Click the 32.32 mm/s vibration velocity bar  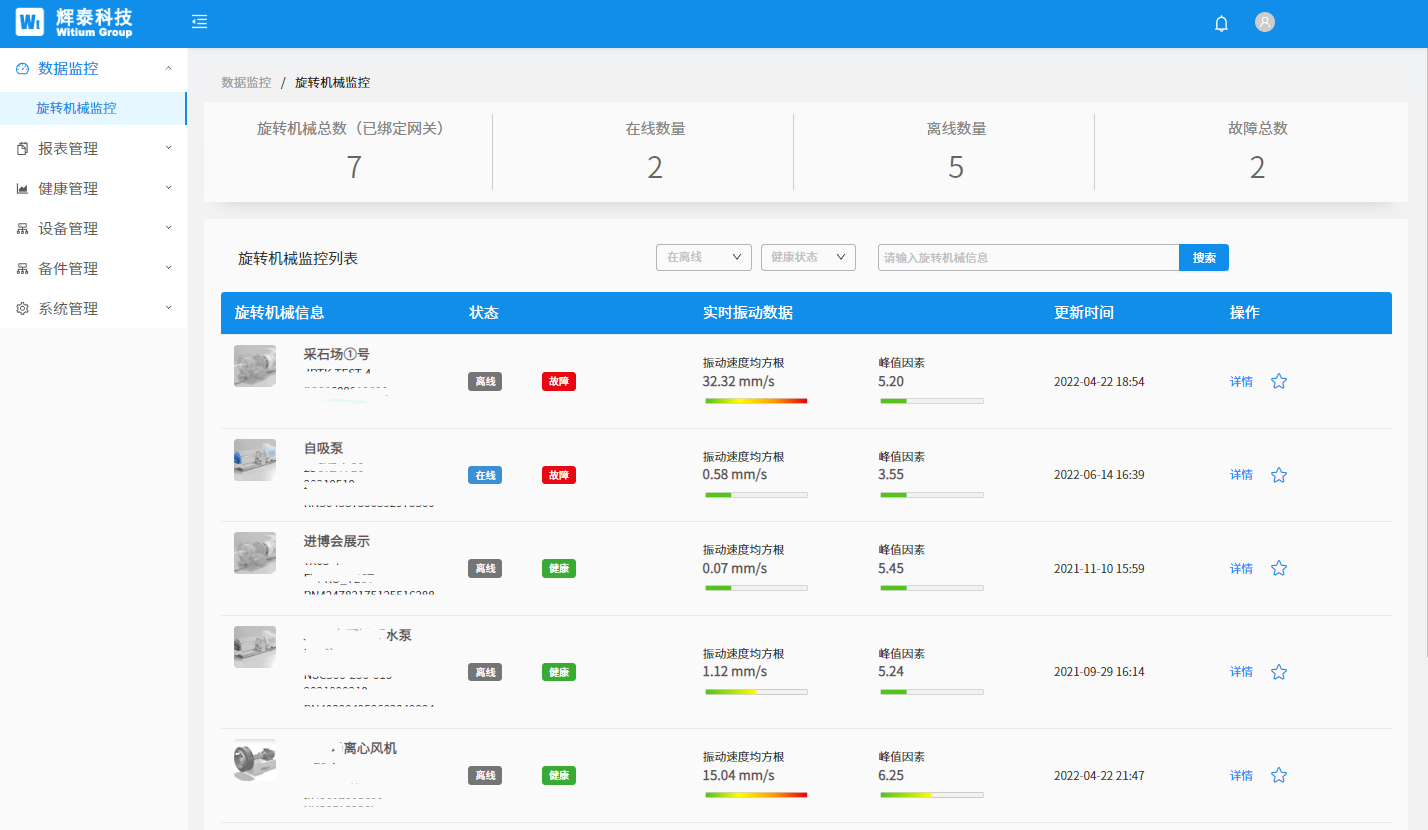tap(756, 401)
